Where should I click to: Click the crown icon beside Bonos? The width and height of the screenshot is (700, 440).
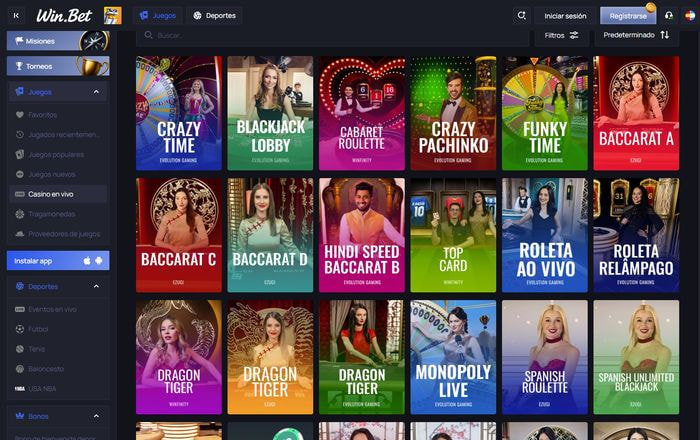pos(20,416)
